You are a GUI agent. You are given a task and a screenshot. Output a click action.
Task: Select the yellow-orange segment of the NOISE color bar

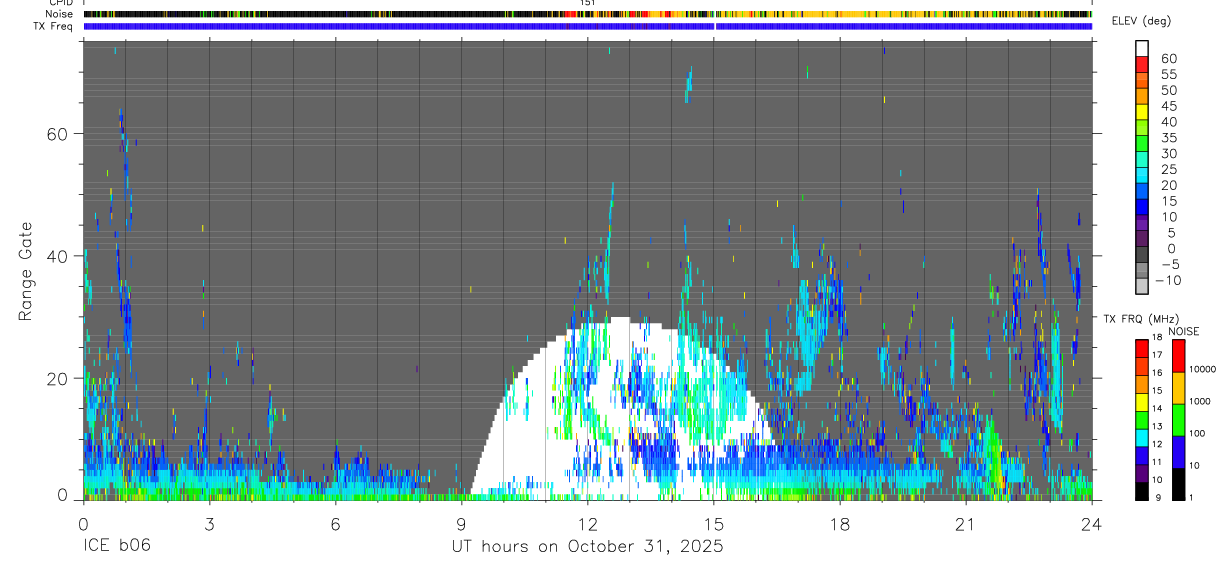click(x=1178, y=388)
